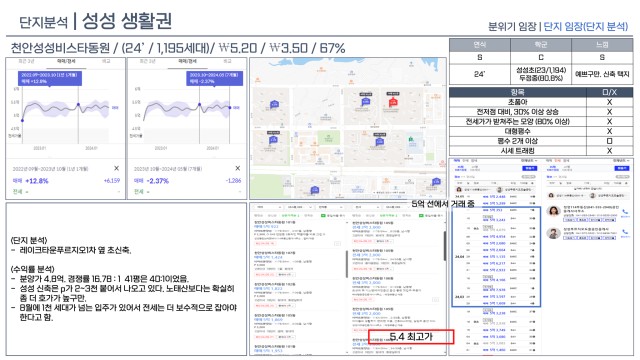Open the date dropdown atop the left transaction panel
This screenshot has width=640, height=360.
tap(529, 160)
